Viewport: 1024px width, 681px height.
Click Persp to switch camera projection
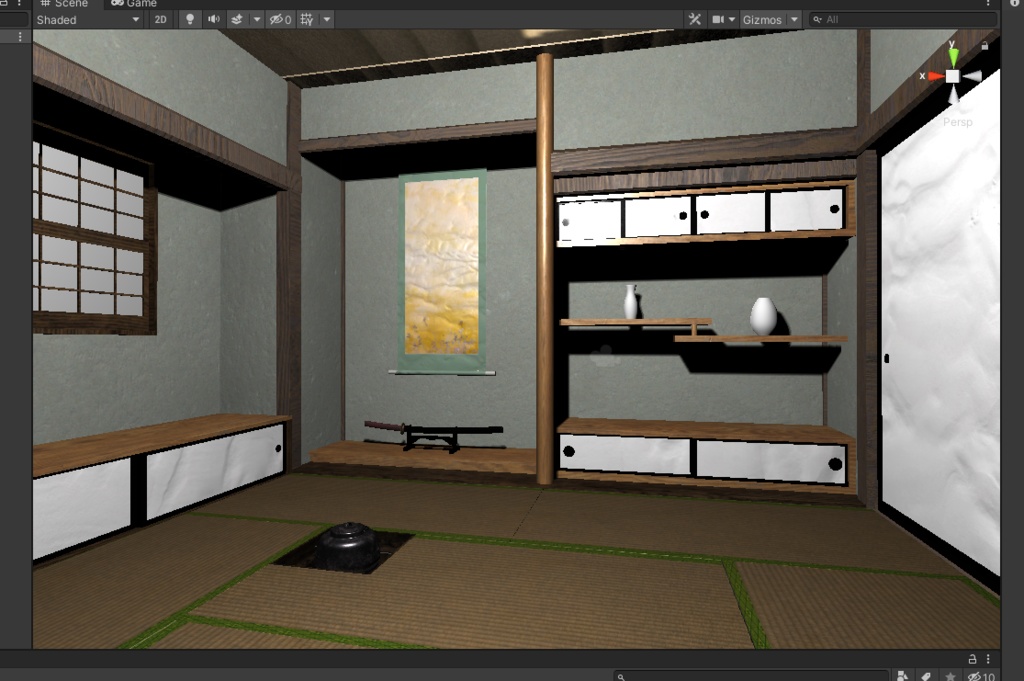coord(958,121)
